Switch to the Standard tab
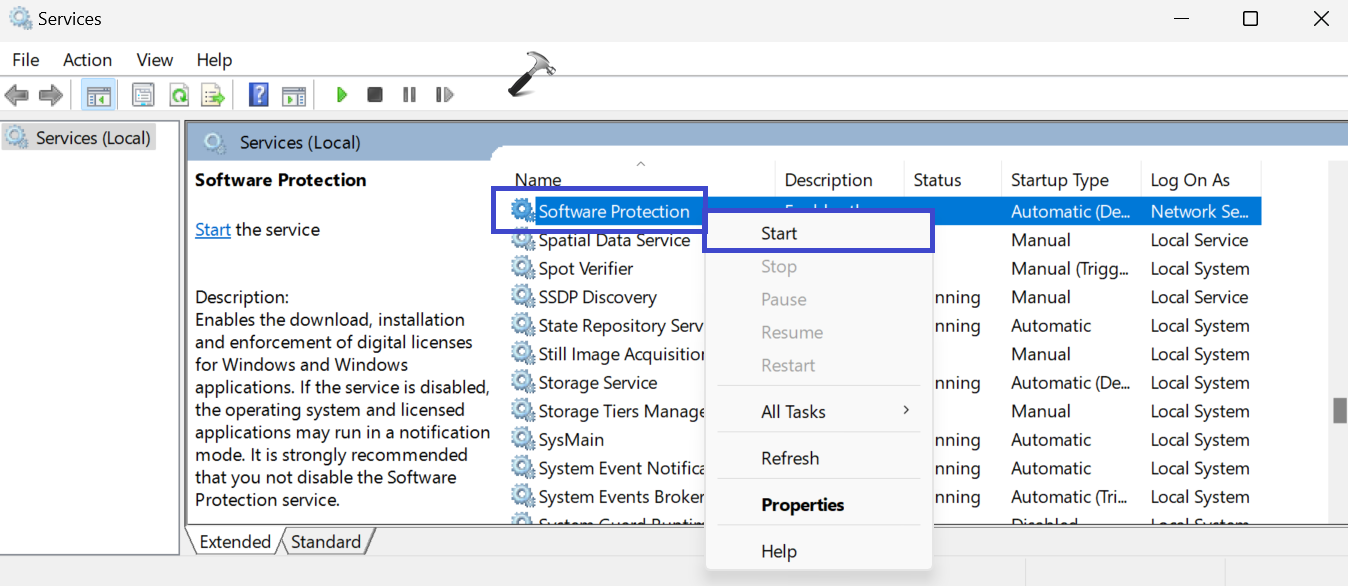Image resolution: width=1348 pixels, height=586 pixels. tap(326, 542)
